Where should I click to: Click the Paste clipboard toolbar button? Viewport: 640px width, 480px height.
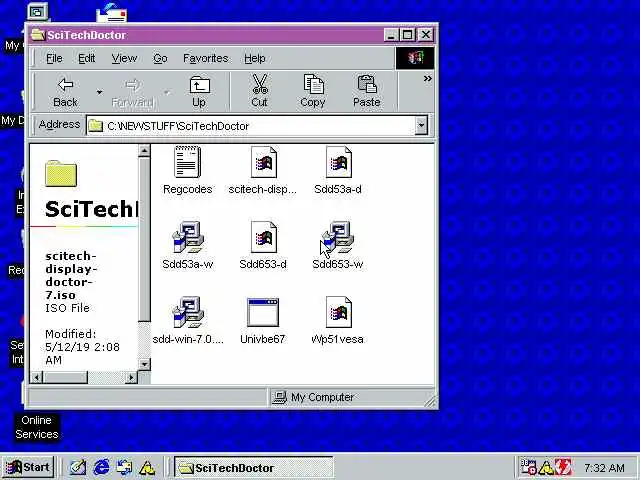pos(367,92)
